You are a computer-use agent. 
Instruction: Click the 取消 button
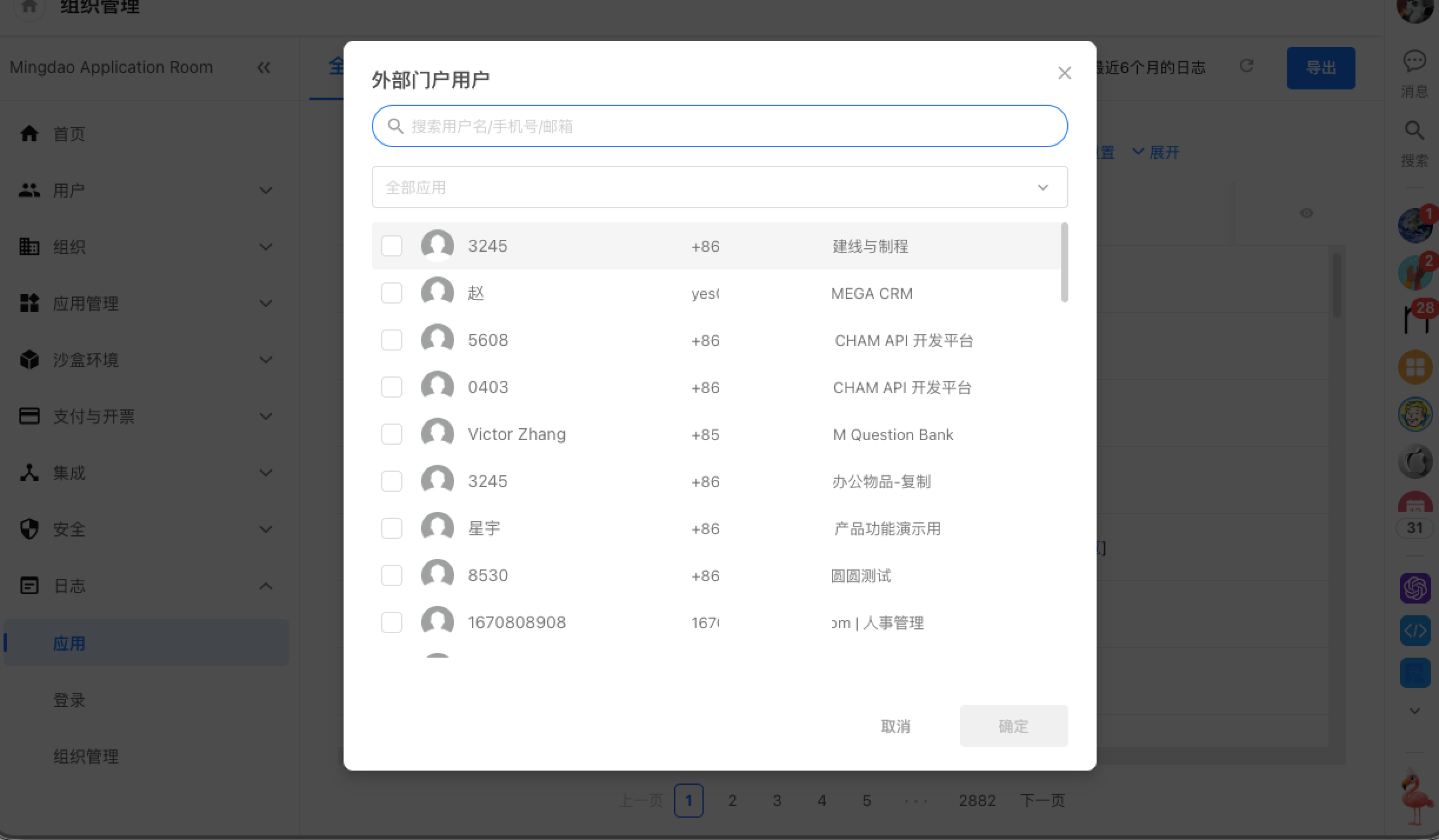coord(895,726)
